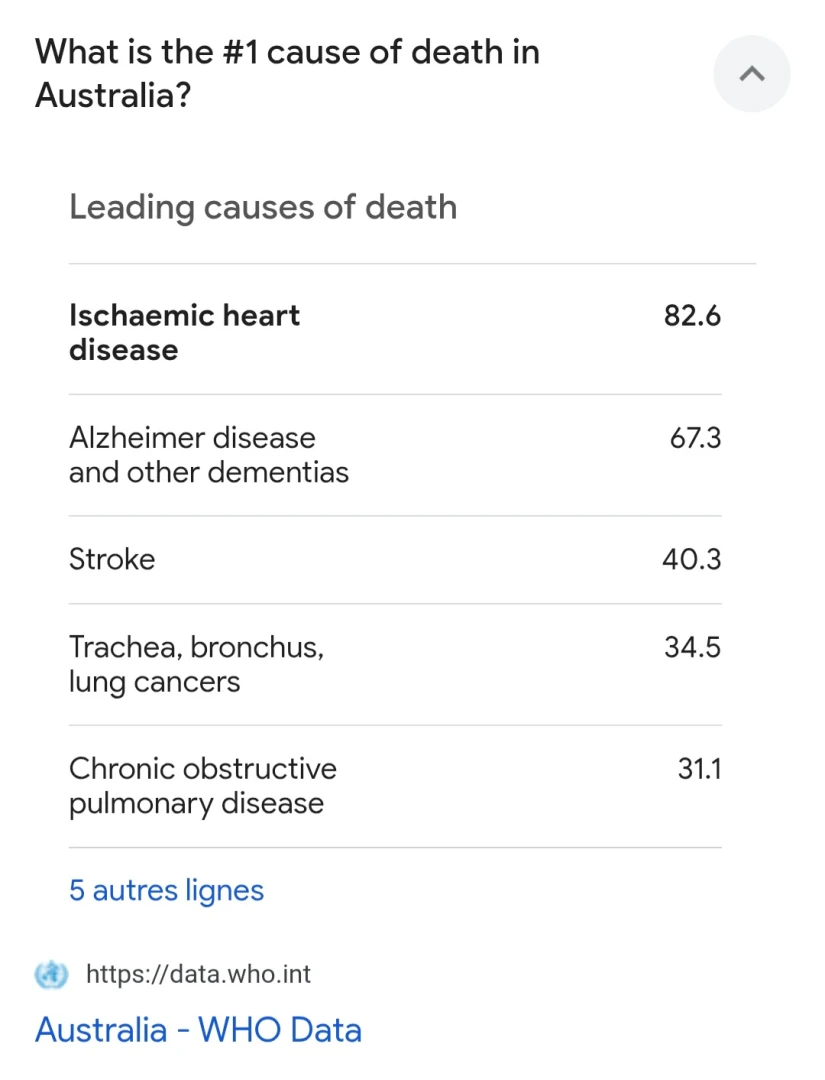Click the 40.3 value for Stroke
The height and width of the screenshot is (1080, 825).
(x=691, y=559)
